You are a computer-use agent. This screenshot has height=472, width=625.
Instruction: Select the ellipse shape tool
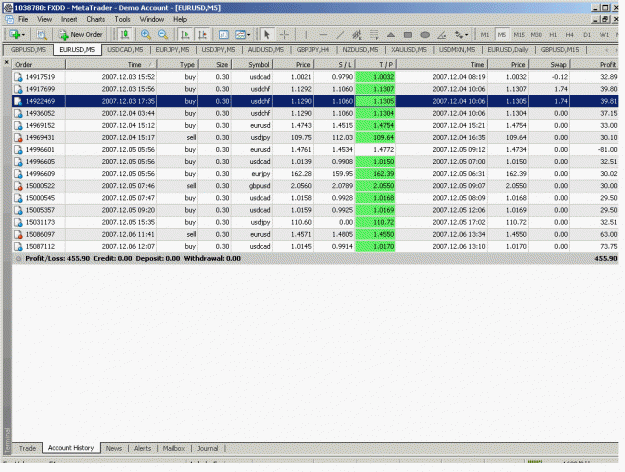point(425,35)
